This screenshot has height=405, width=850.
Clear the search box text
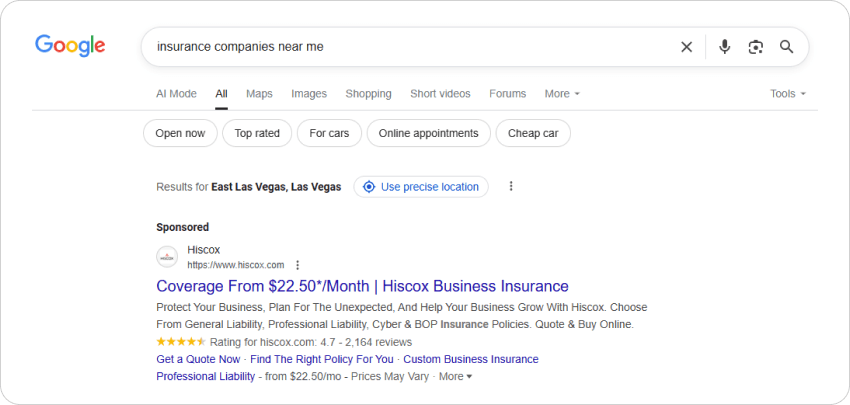click(x=686, y=47)
